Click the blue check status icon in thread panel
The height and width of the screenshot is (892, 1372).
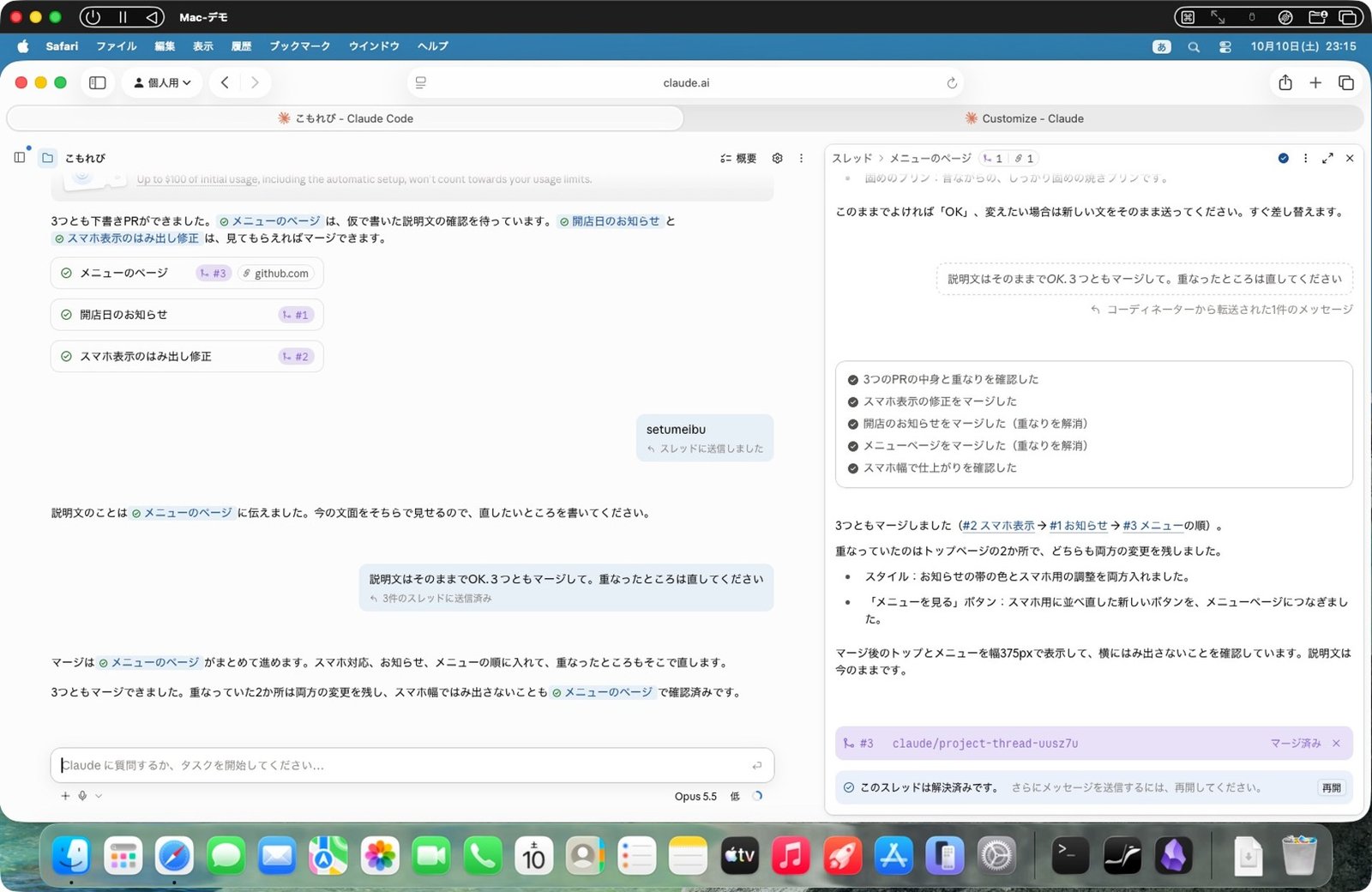[1284, 158]
